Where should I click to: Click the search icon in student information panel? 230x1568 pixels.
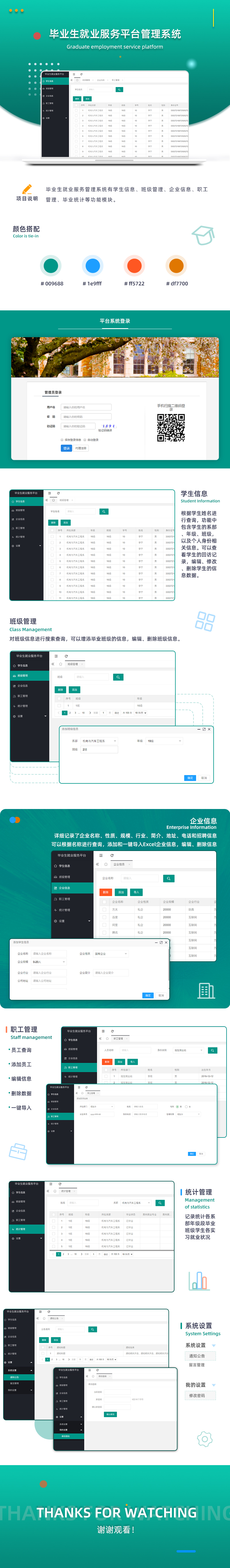coord(104,511)
